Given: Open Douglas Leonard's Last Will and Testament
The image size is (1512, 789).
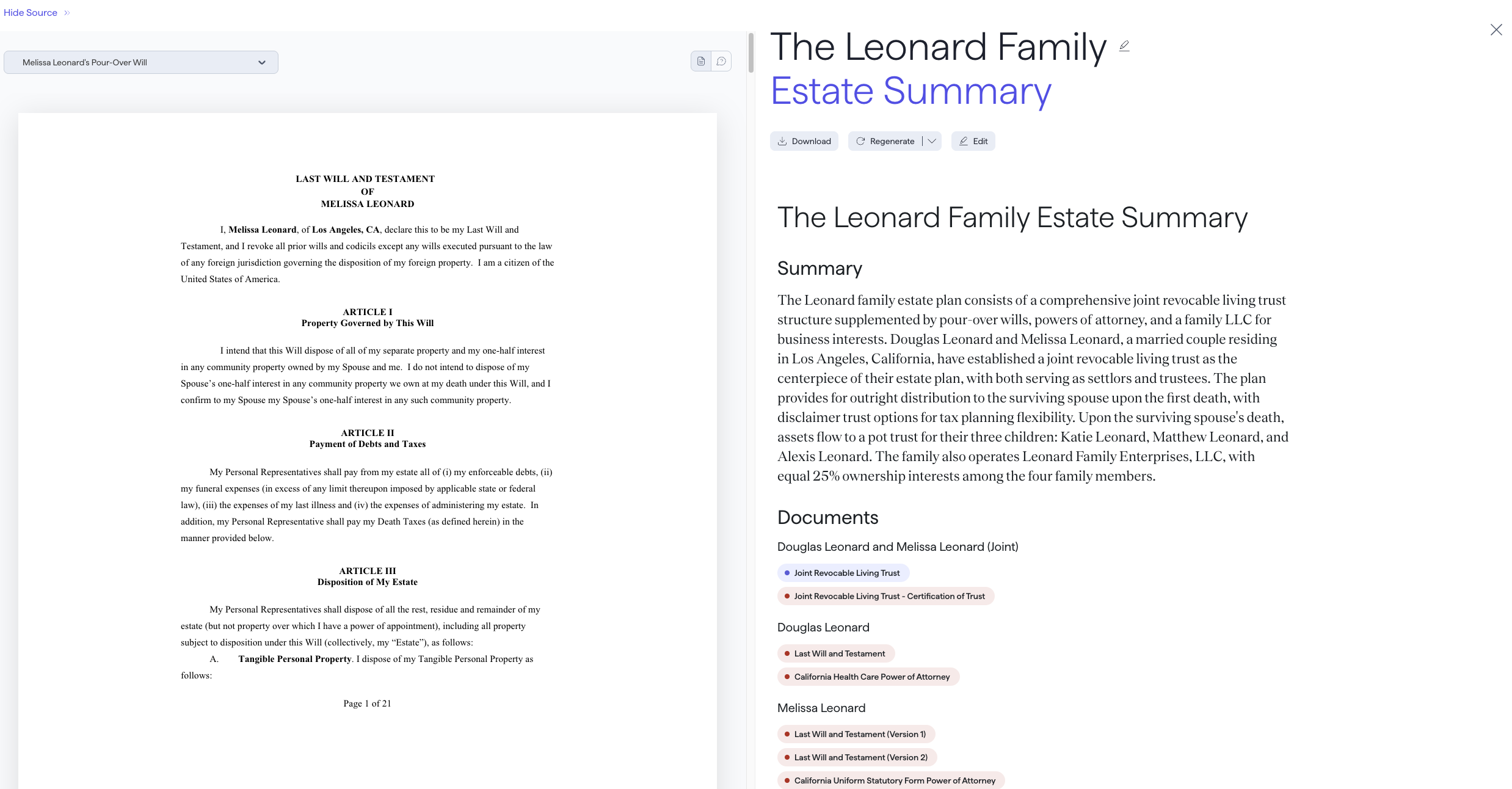Looking at the screenshot, I should tap(836, 653).
